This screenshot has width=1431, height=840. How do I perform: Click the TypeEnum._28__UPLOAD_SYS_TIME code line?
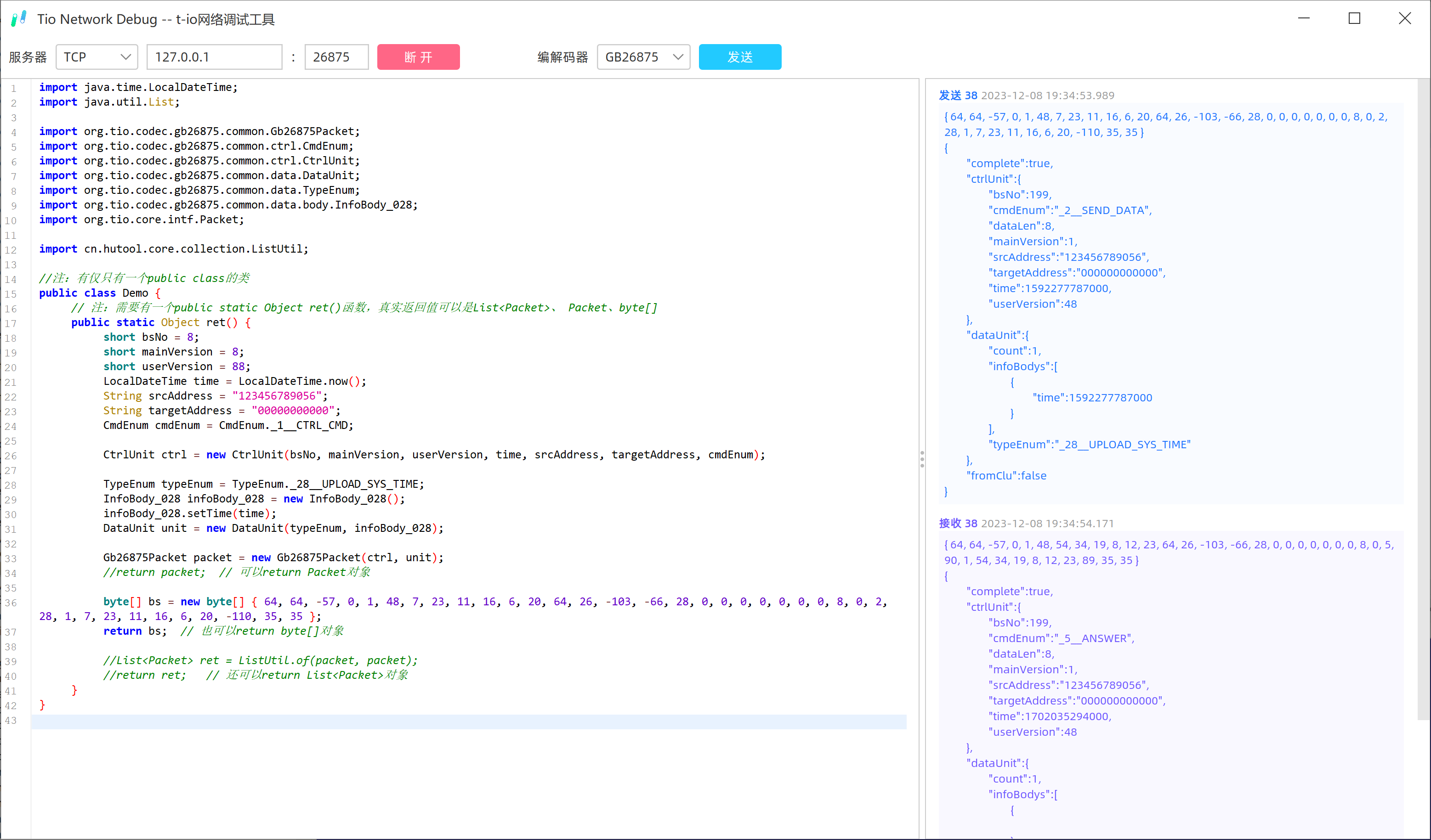click(x=263, y=484)
